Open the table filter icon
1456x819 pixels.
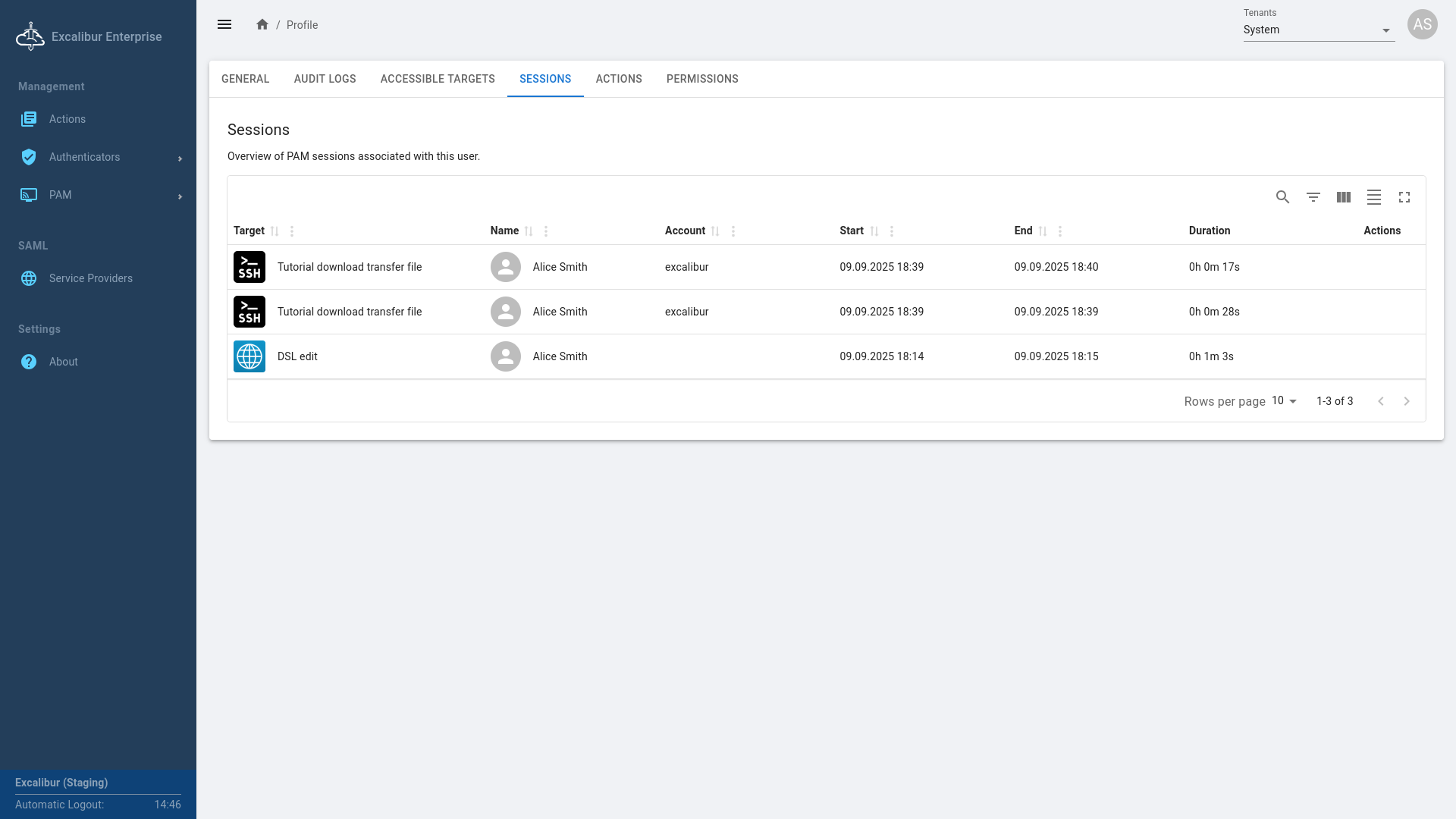1313,197
